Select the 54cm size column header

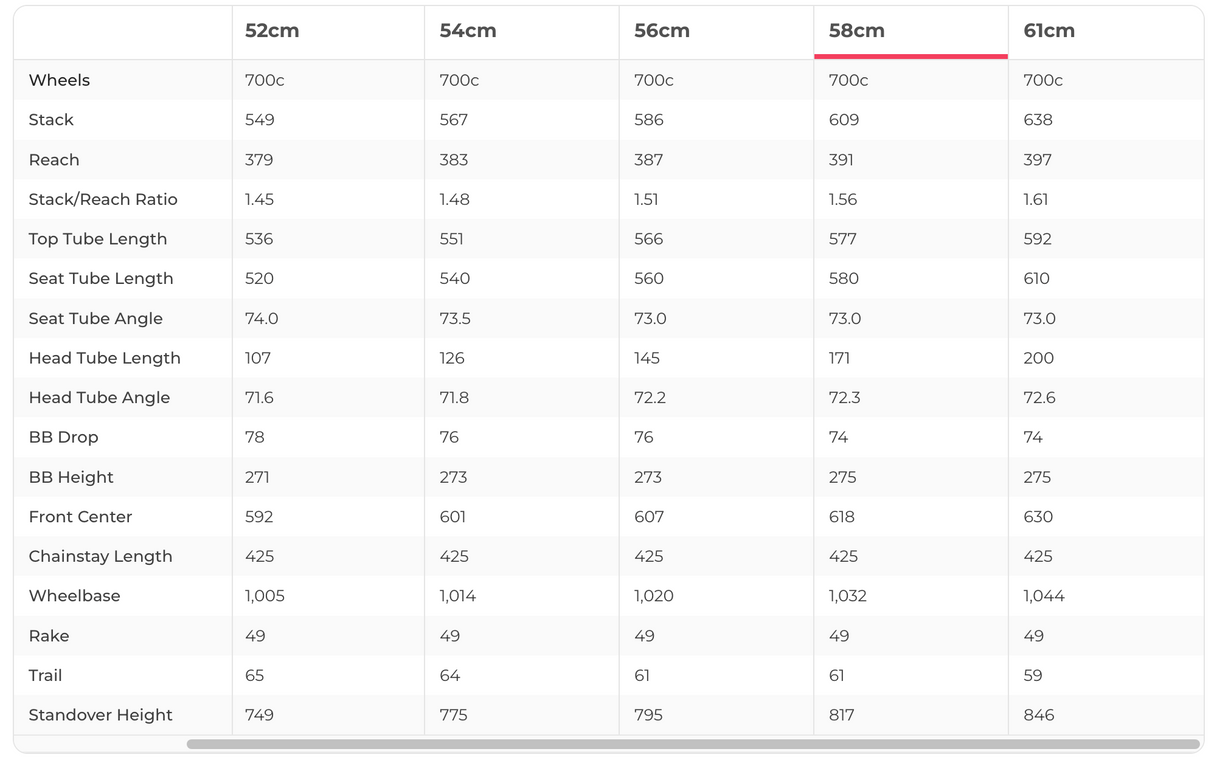[x=467, y=31]
